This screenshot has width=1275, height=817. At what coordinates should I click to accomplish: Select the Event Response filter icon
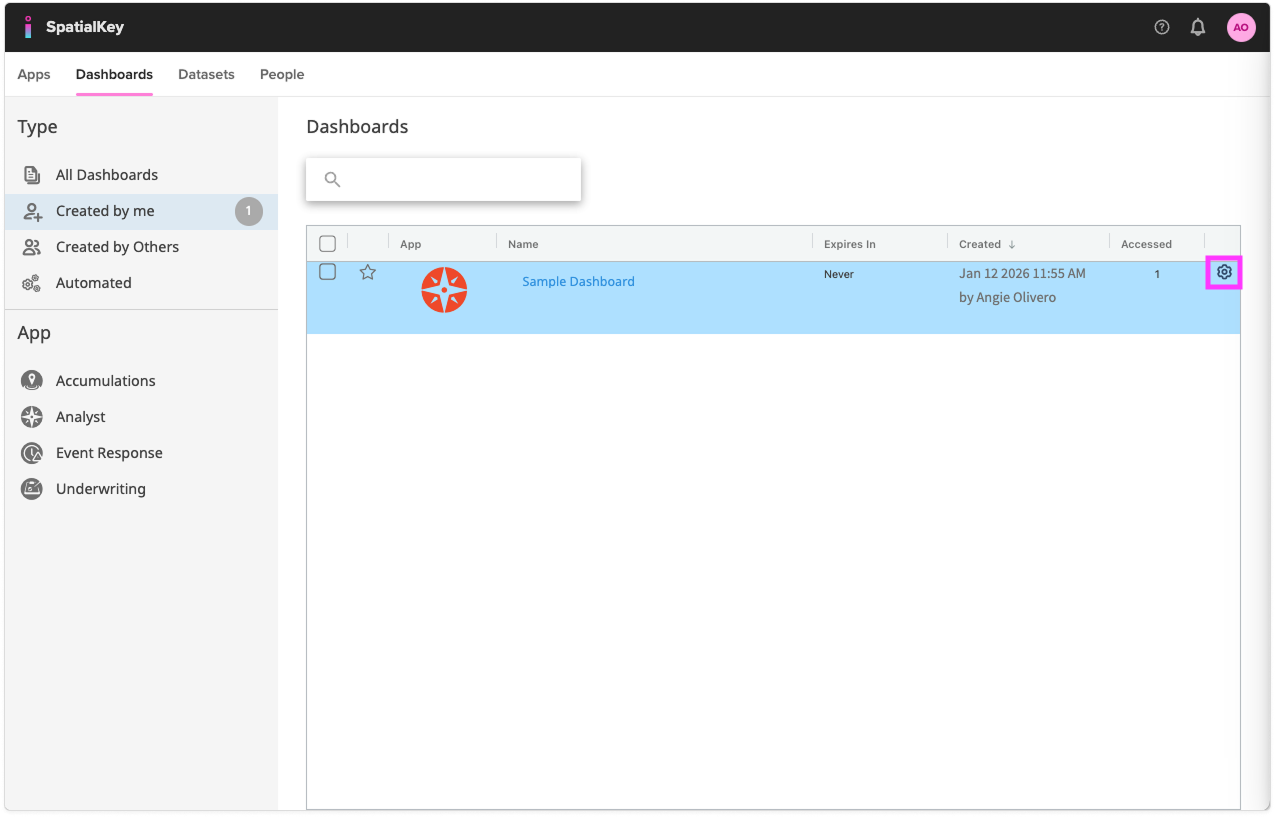point(31,452)
